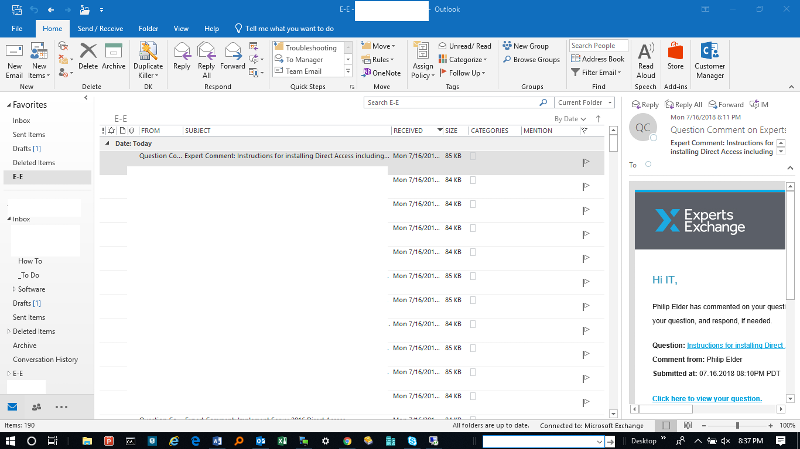The image size is (800, 449).
Task: Switch to Mail view in navigation bar
Action: tap(12, 407)
